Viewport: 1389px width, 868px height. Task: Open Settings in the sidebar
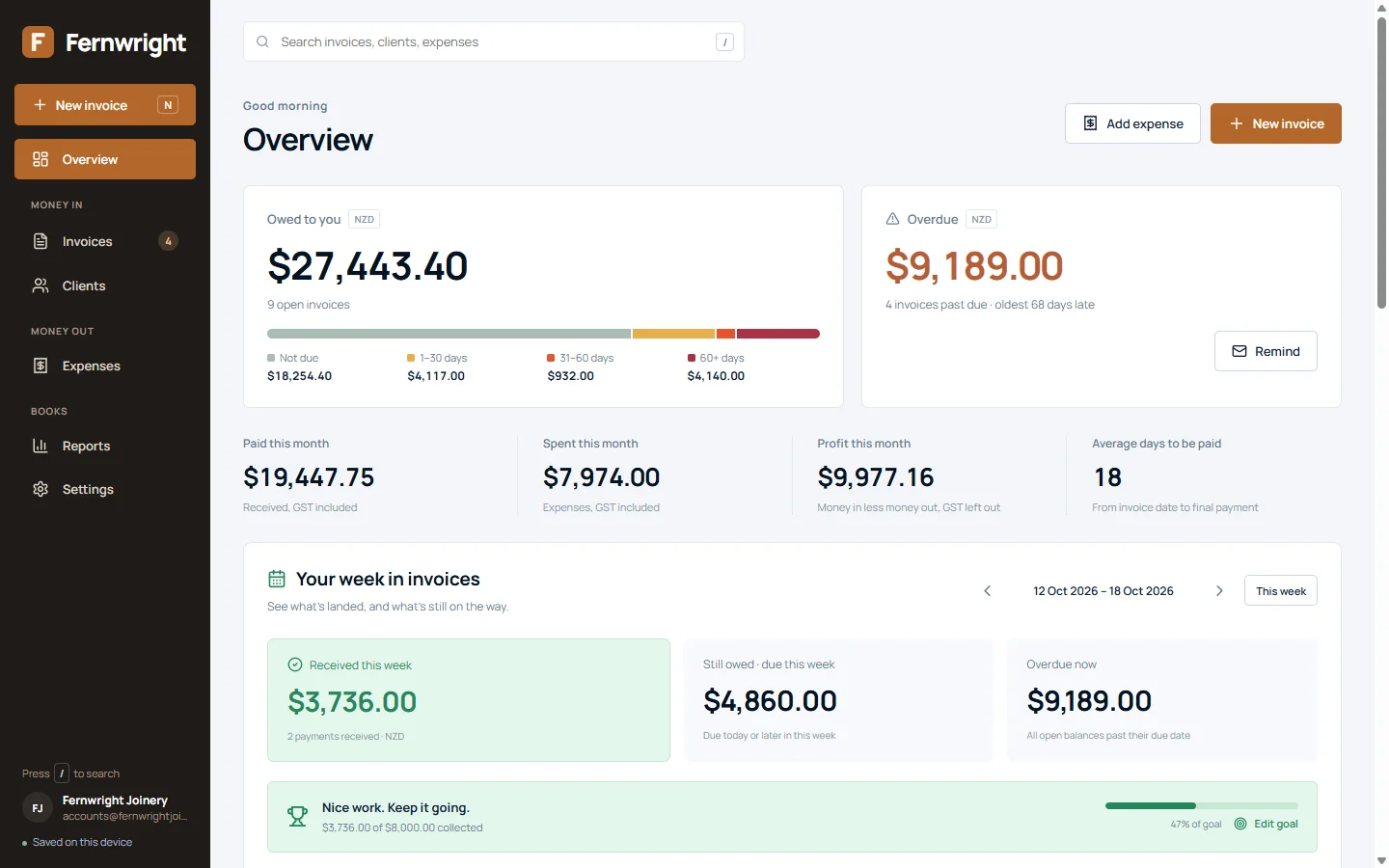[x=105, y=489]
